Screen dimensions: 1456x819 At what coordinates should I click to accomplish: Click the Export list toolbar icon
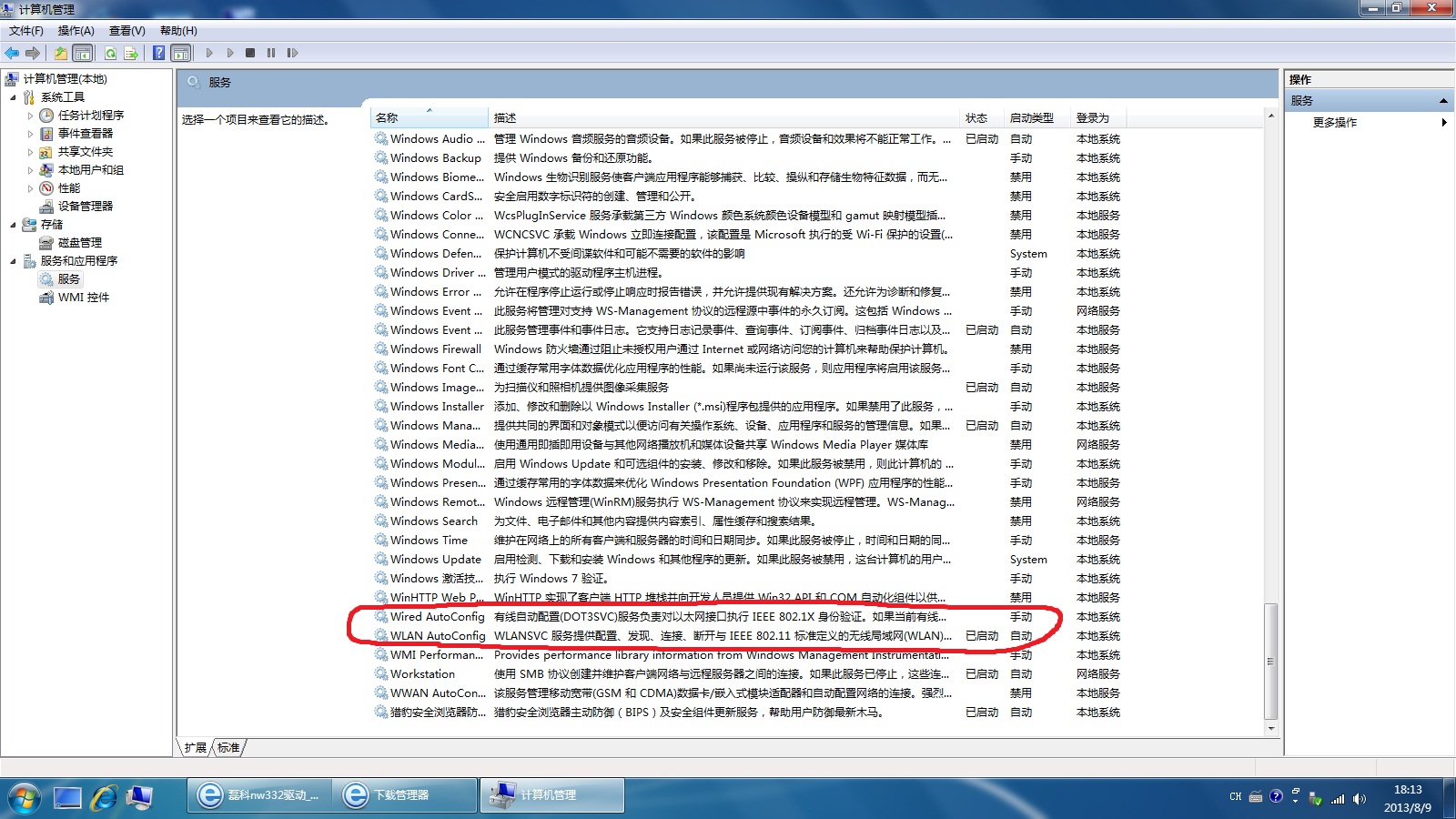pyautogui.click(x=131, y=53)
